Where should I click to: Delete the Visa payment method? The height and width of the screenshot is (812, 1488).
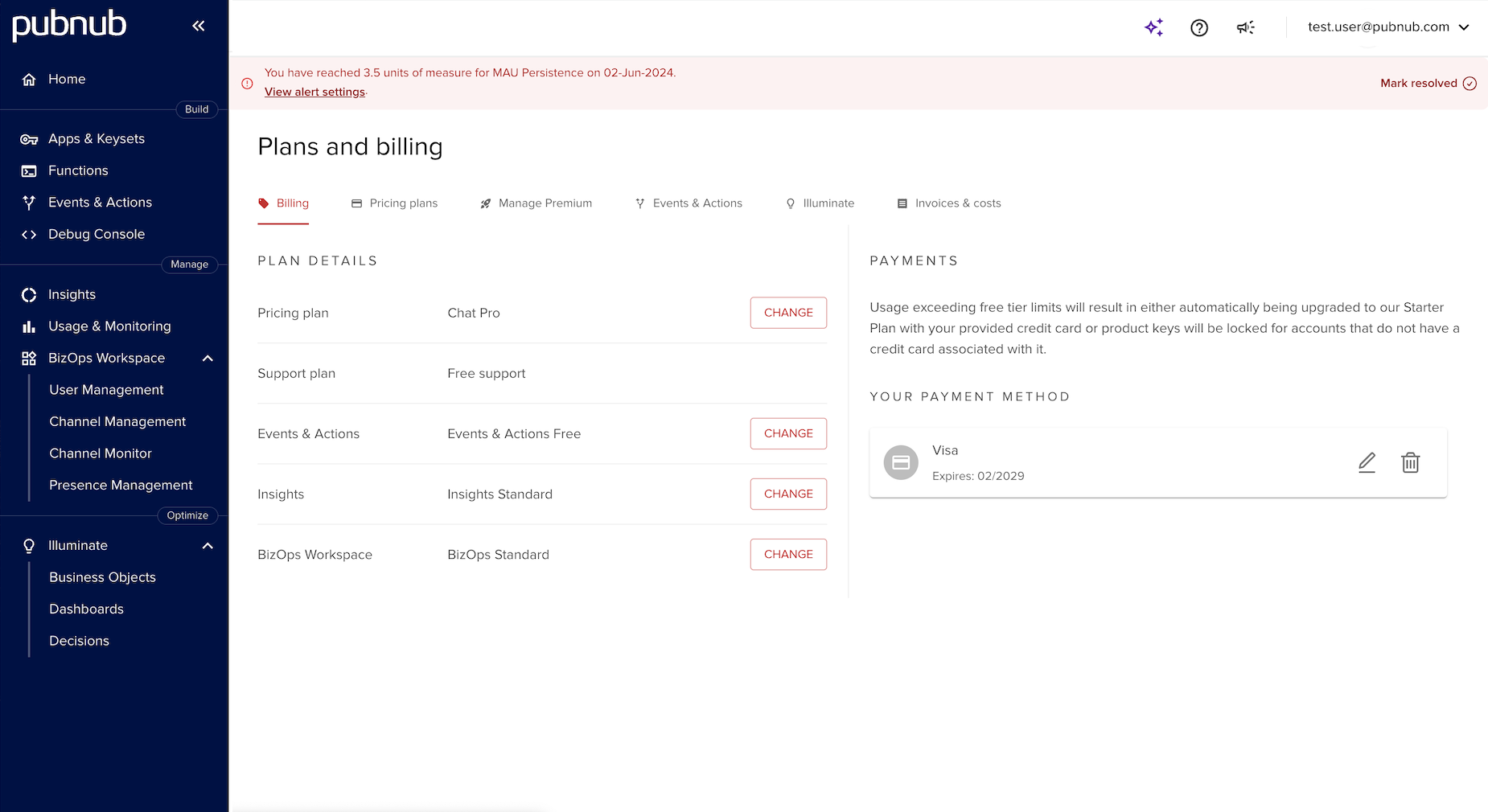point(1410,462)
